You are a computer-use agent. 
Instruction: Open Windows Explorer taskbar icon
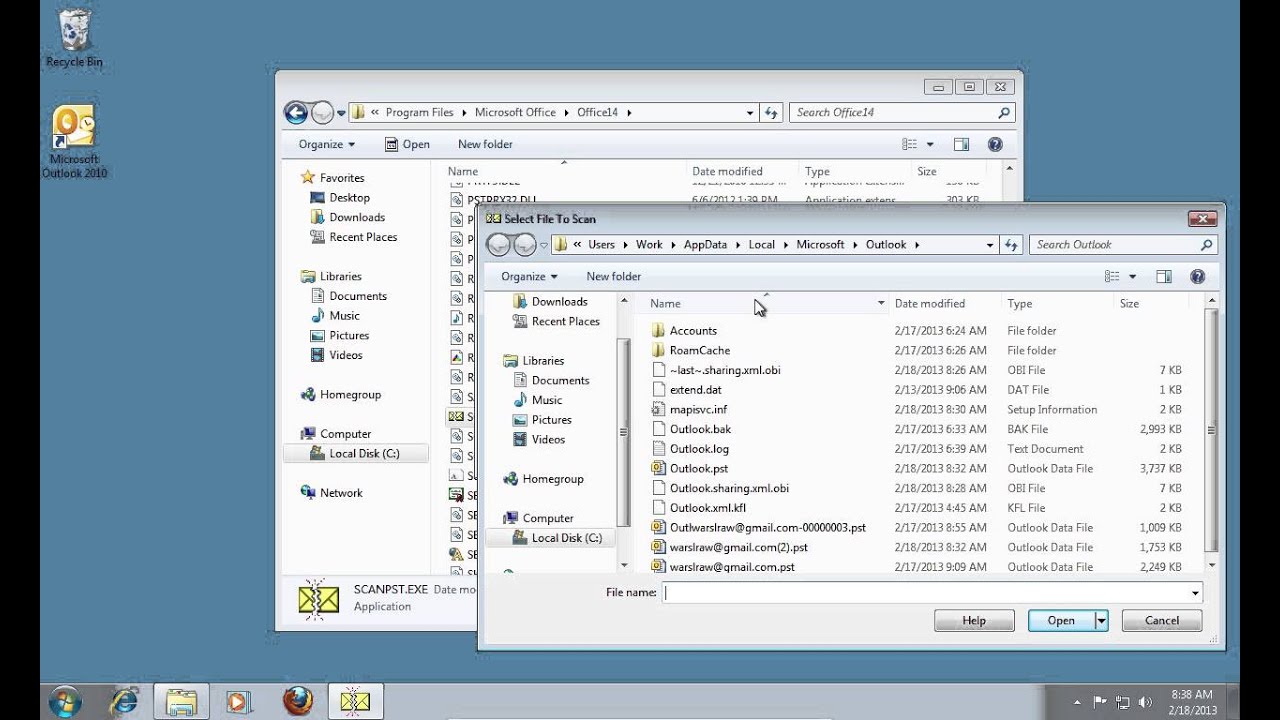(x=181, y=702)
